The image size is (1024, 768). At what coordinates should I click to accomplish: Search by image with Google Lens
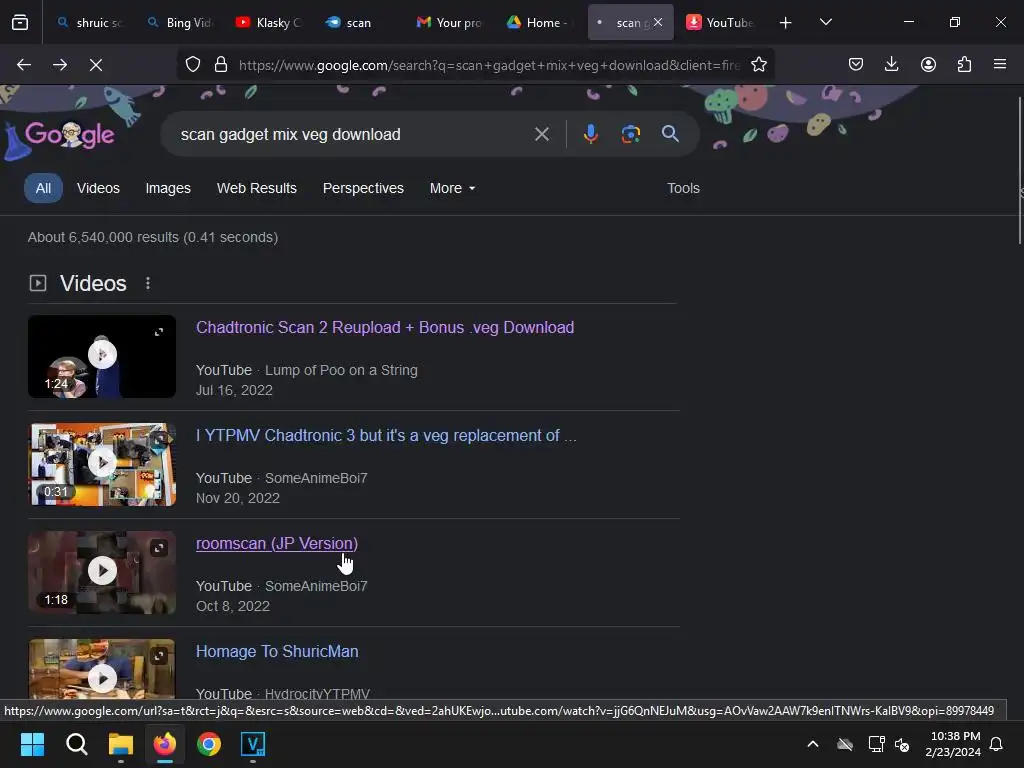click(x=630, y=134)
